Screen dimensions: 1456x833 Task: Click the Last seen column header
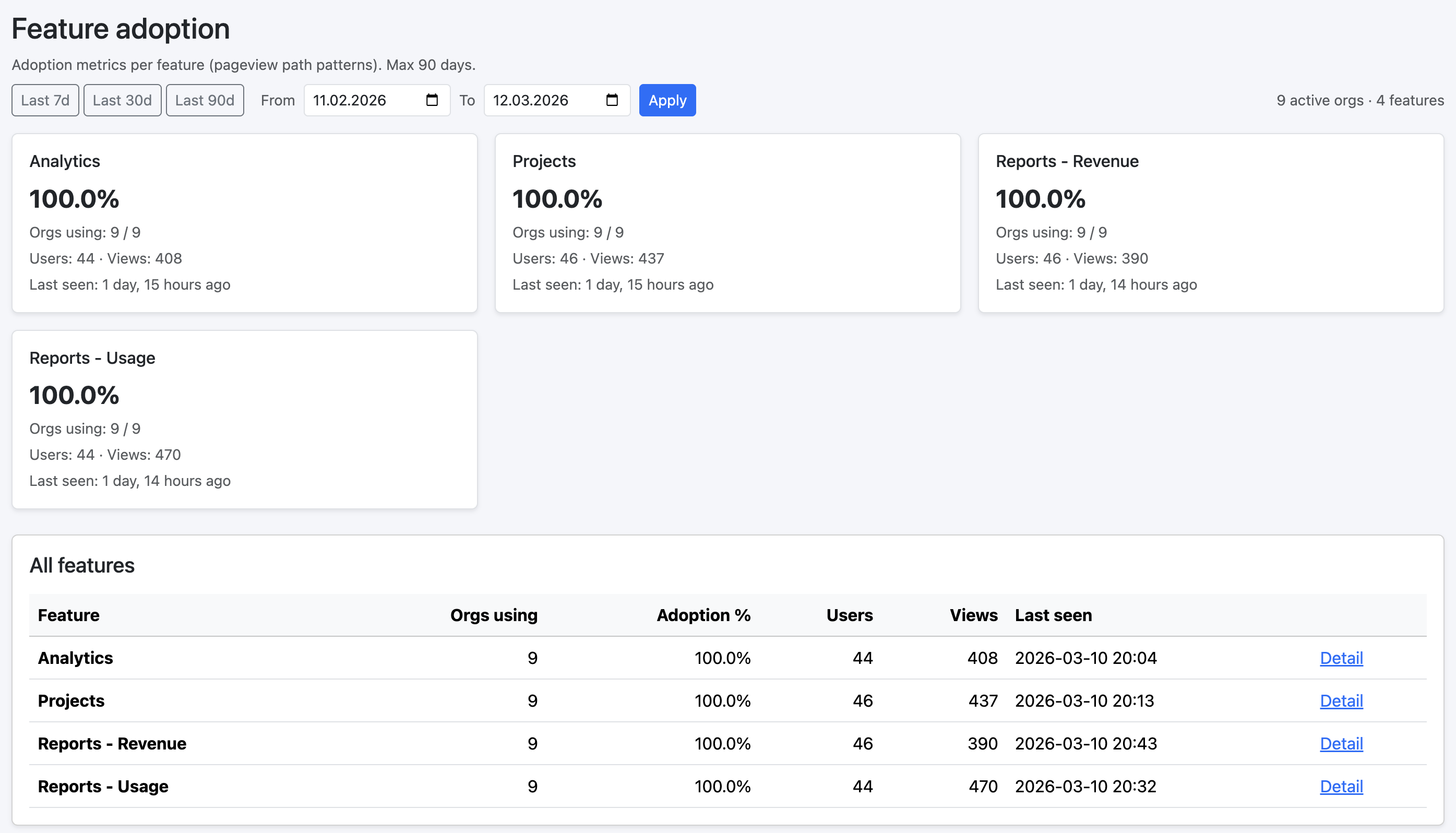pos(1053,615)
